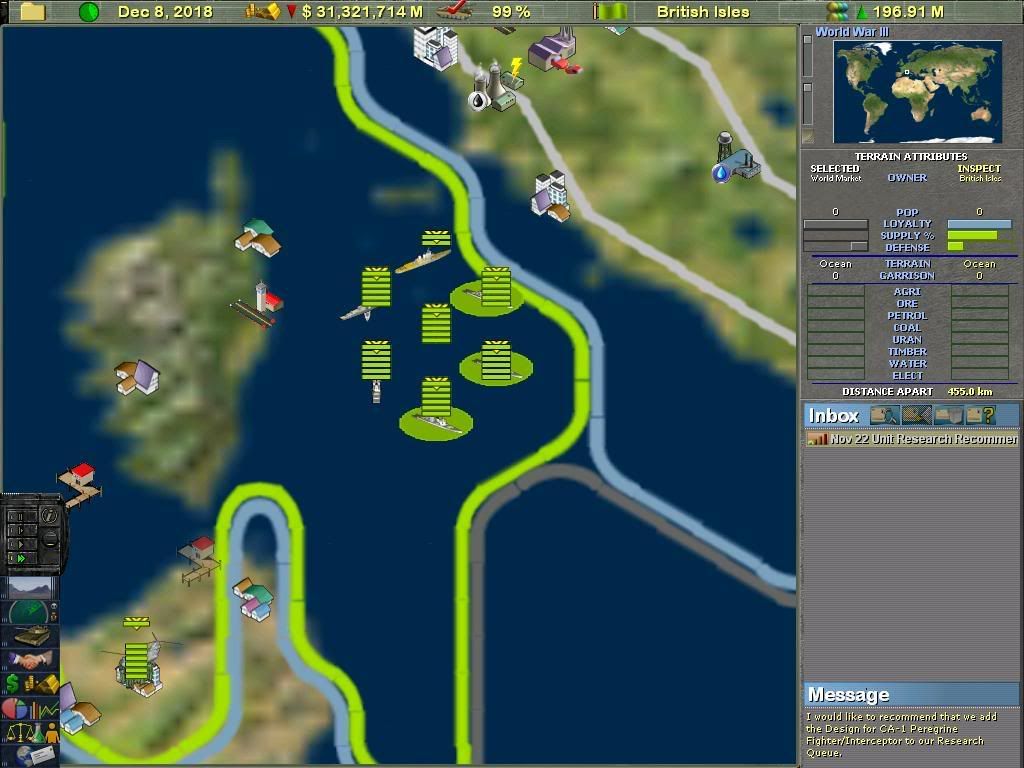Click the SELECTED World Market header
This screenshot has height=768, width=1024.
pos(835,173)
